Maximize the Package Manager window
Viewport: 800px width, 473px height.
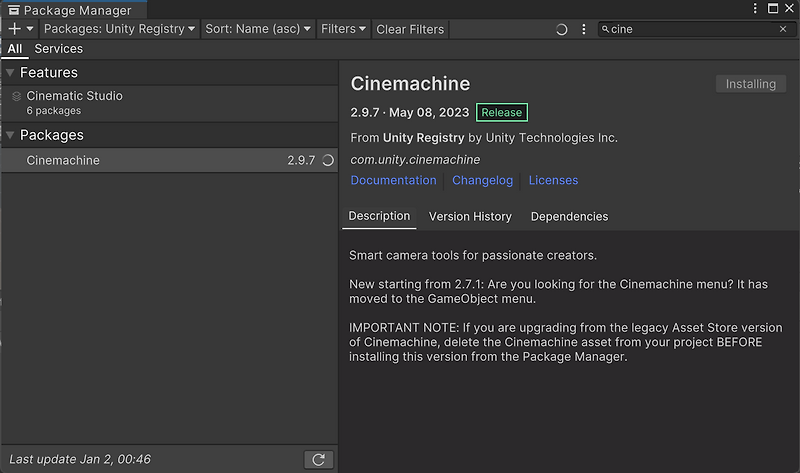[x=773, y=9]
